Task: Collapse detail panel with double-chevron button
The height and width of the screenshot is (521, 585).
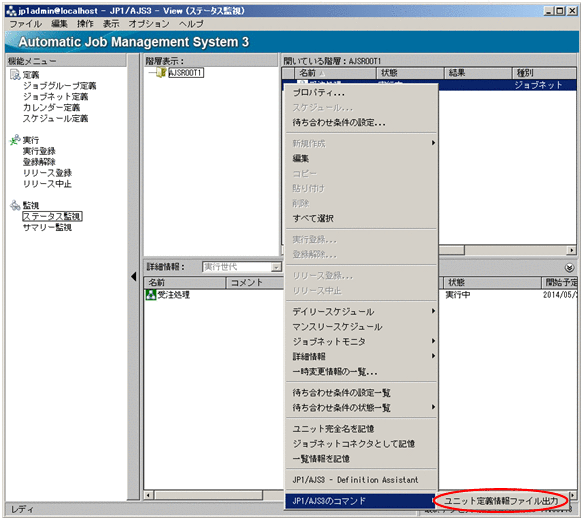Action: pos(569,268)
